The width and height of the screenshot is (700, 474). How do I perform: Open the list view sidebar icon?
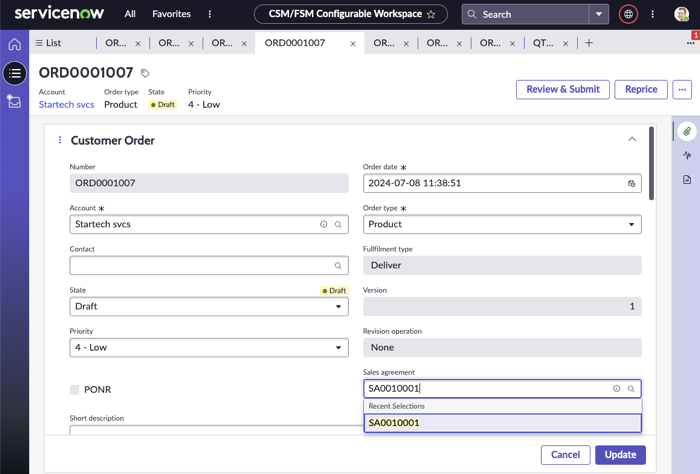pyautogui.click(x=15, y=73)
